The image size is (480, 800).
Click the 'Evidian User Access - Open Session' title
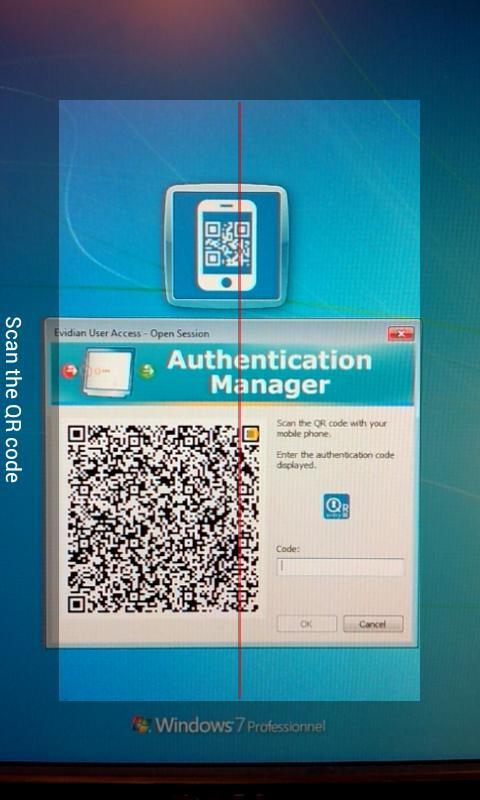(x=132, y=333)
